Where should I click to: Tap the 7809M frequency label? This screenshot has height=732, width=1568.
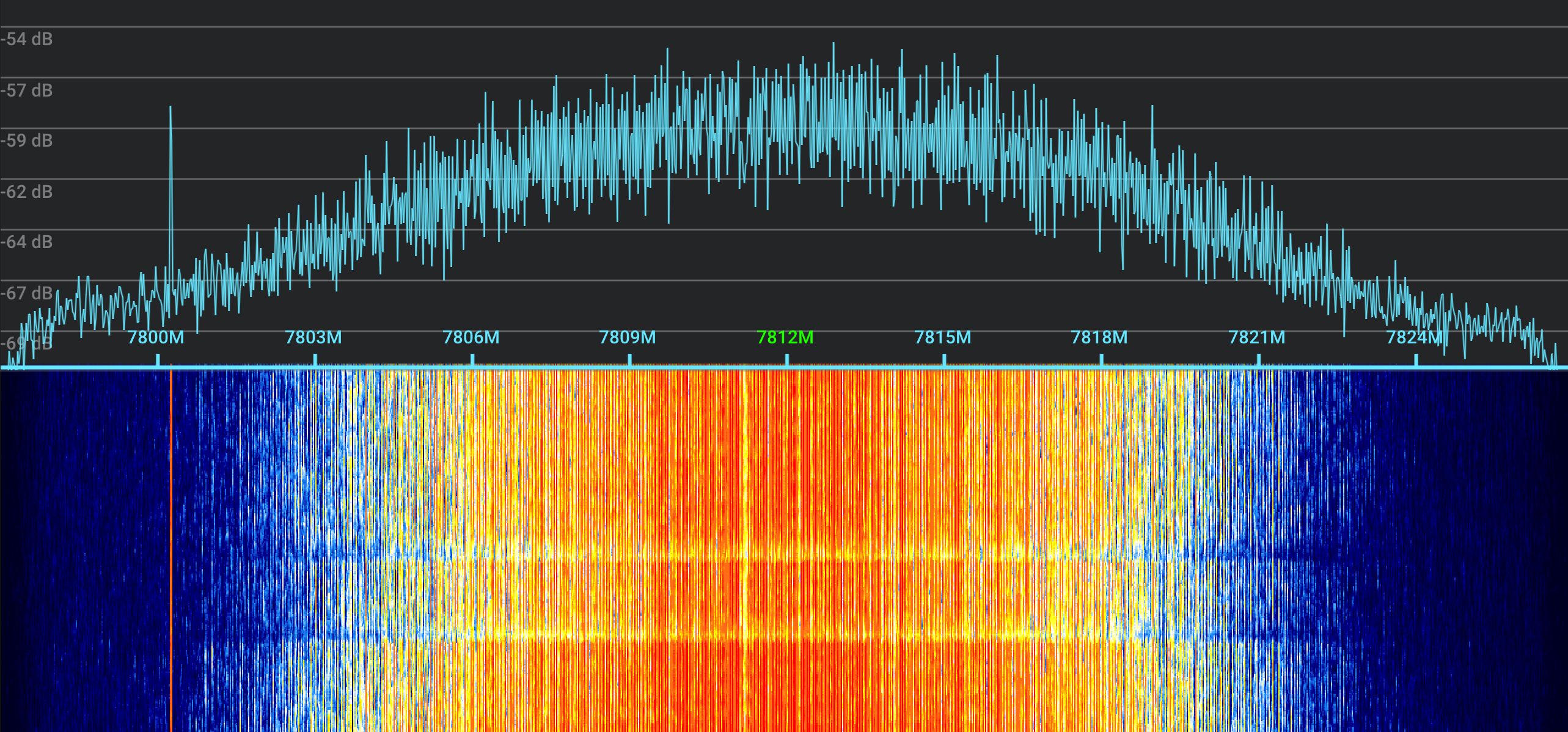(x=628, y=337)
